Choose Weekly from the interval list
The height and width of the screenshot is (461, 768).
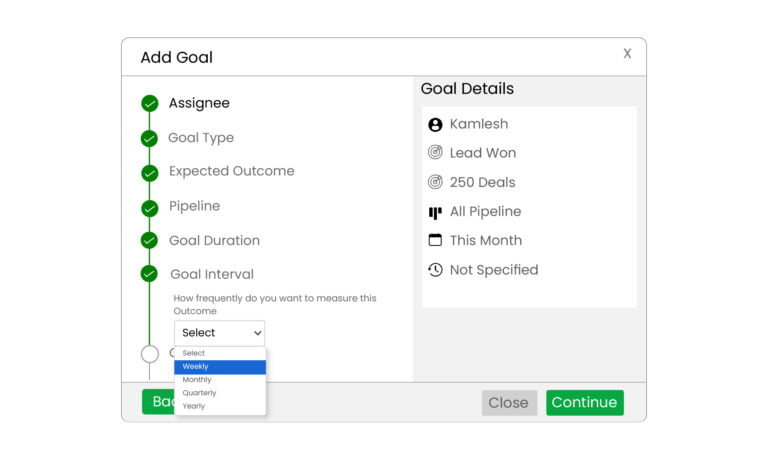click(x=220, y=367)
